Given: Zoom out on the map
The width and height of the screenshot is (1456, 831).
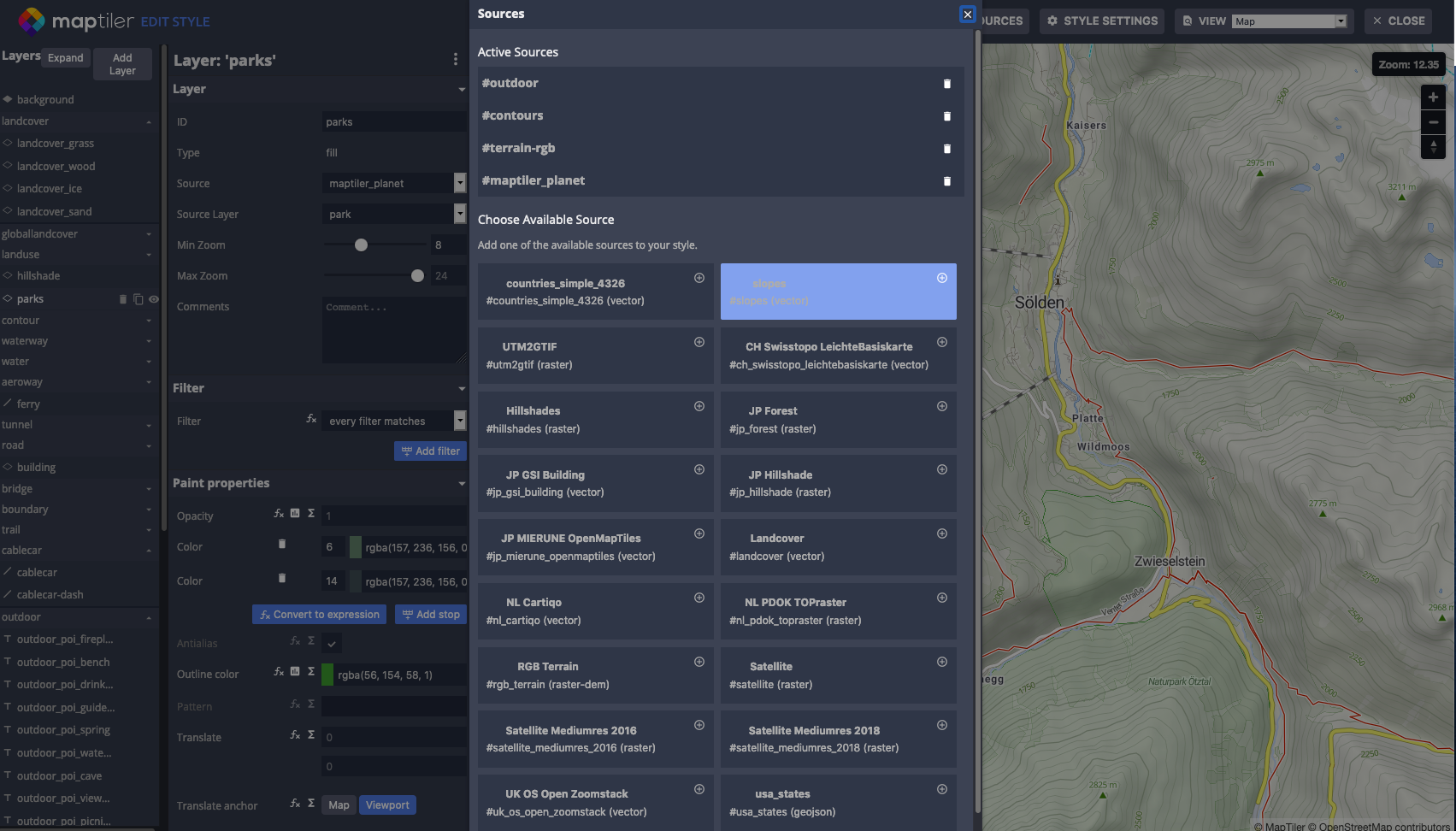Looking at the screenshot, I should [1433, 122].
